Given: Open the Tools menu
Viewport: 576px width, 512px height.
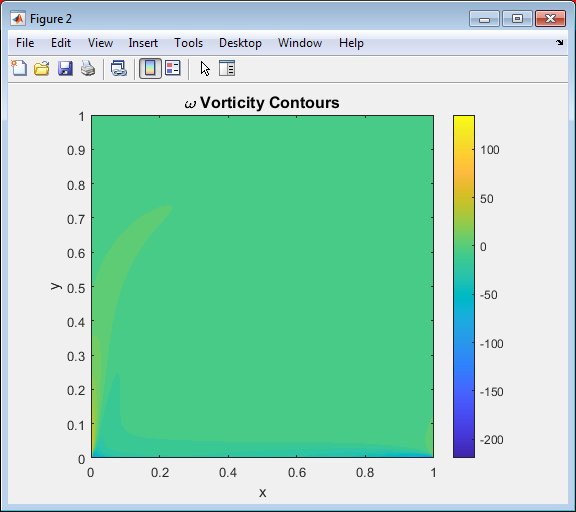Looking at the screenshot, I should pos(188,43).
